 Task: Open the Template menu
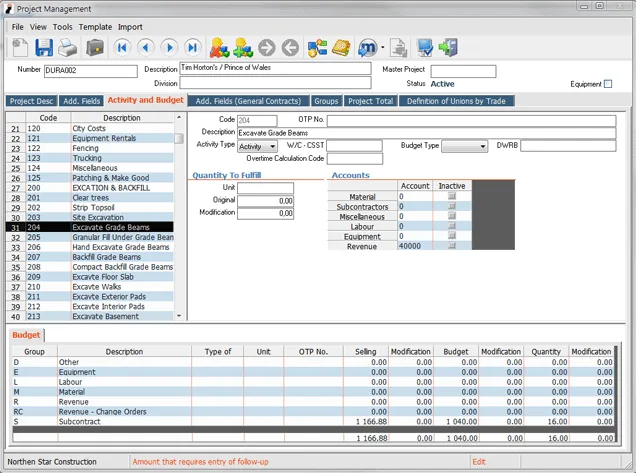(x=95, y=27)
